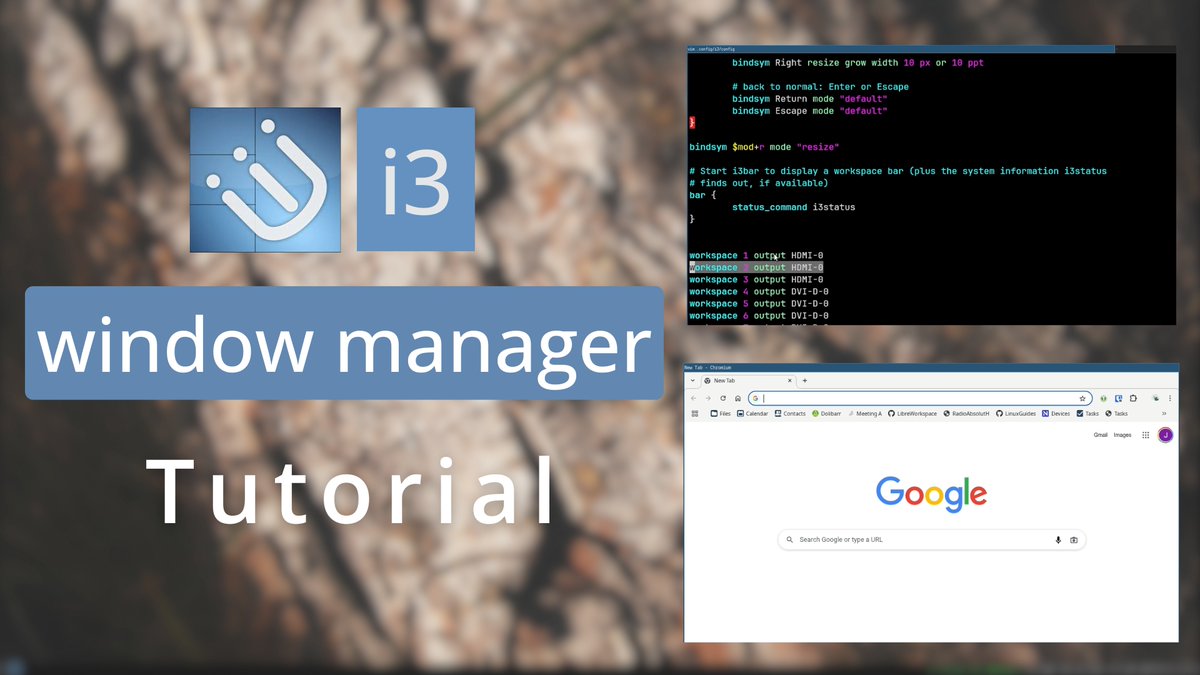This screenshot has width=1200, height=675.
Task: Open the purple J account avatar
Action: [1165, 435]
